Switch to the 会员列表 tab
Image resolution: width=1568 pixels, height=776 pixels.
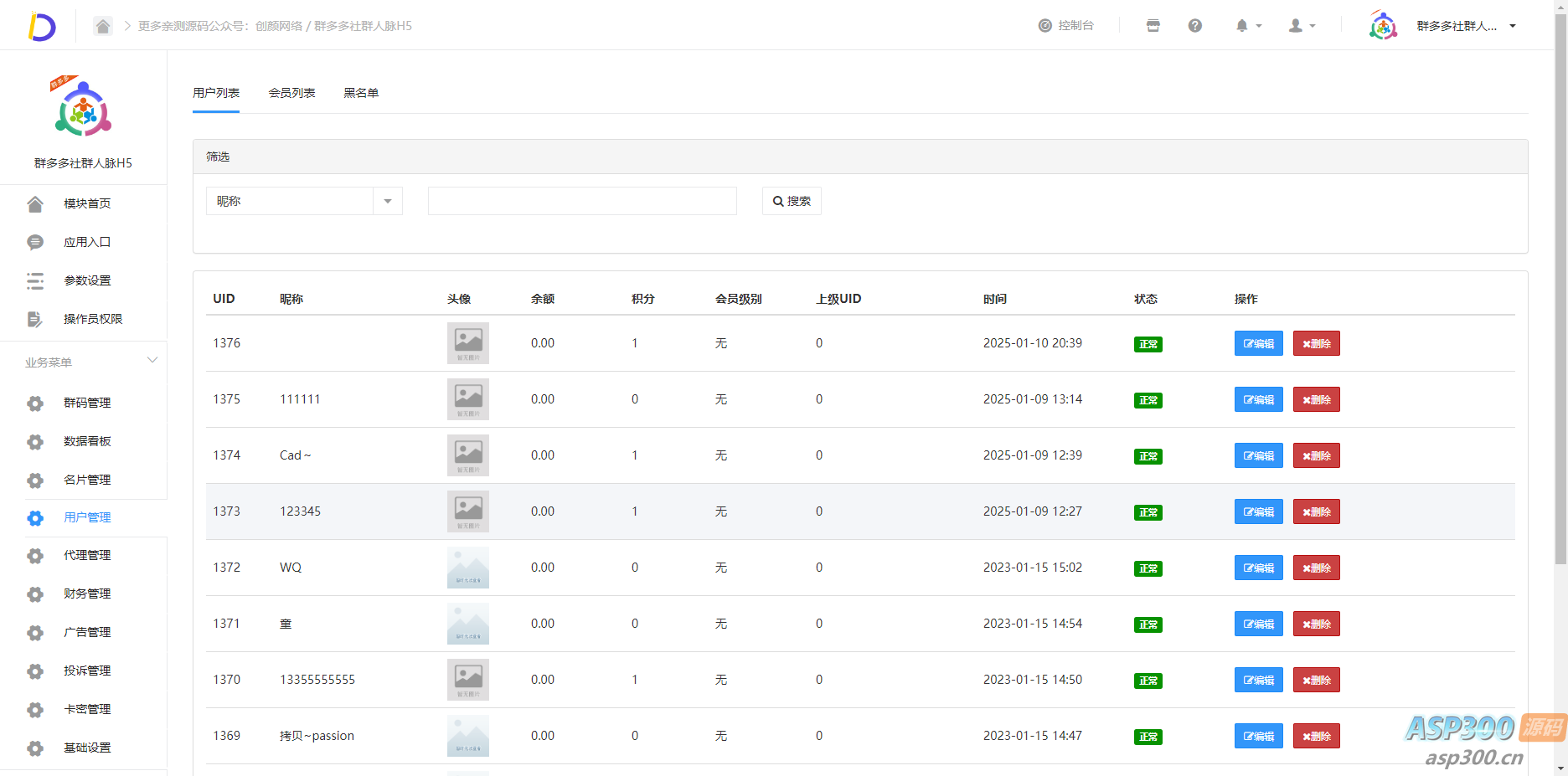(x=291, y=93)
